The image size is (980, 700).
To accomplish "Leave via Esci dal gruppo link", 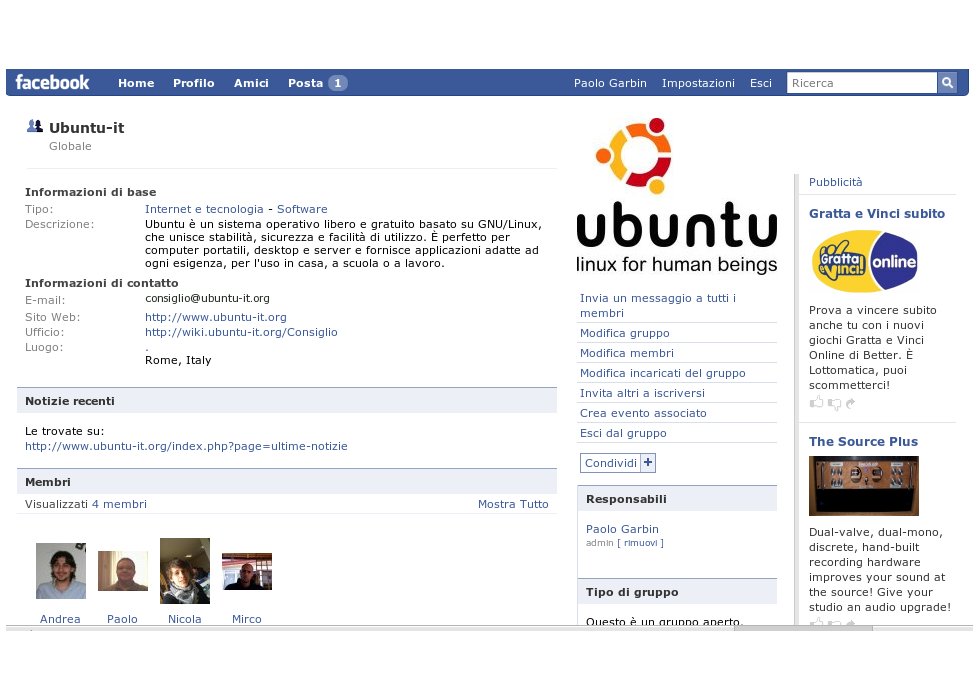I will pyautogui.click(x=623, y=433).
